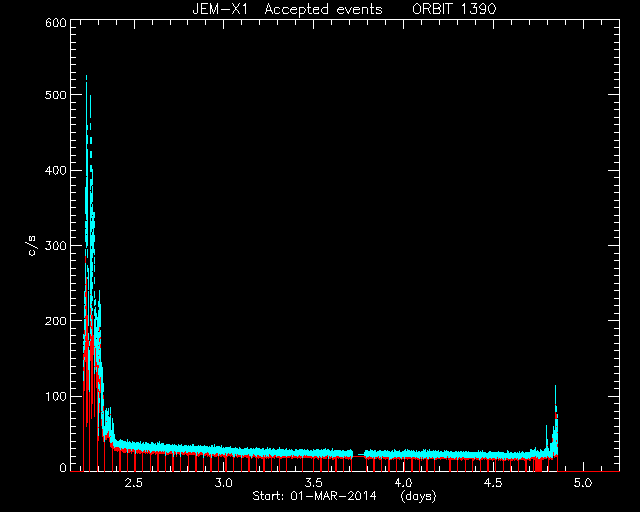Click the 400 y-axis tick label
The width and height of the screenshot is (640, 512).
click(56, 170)
